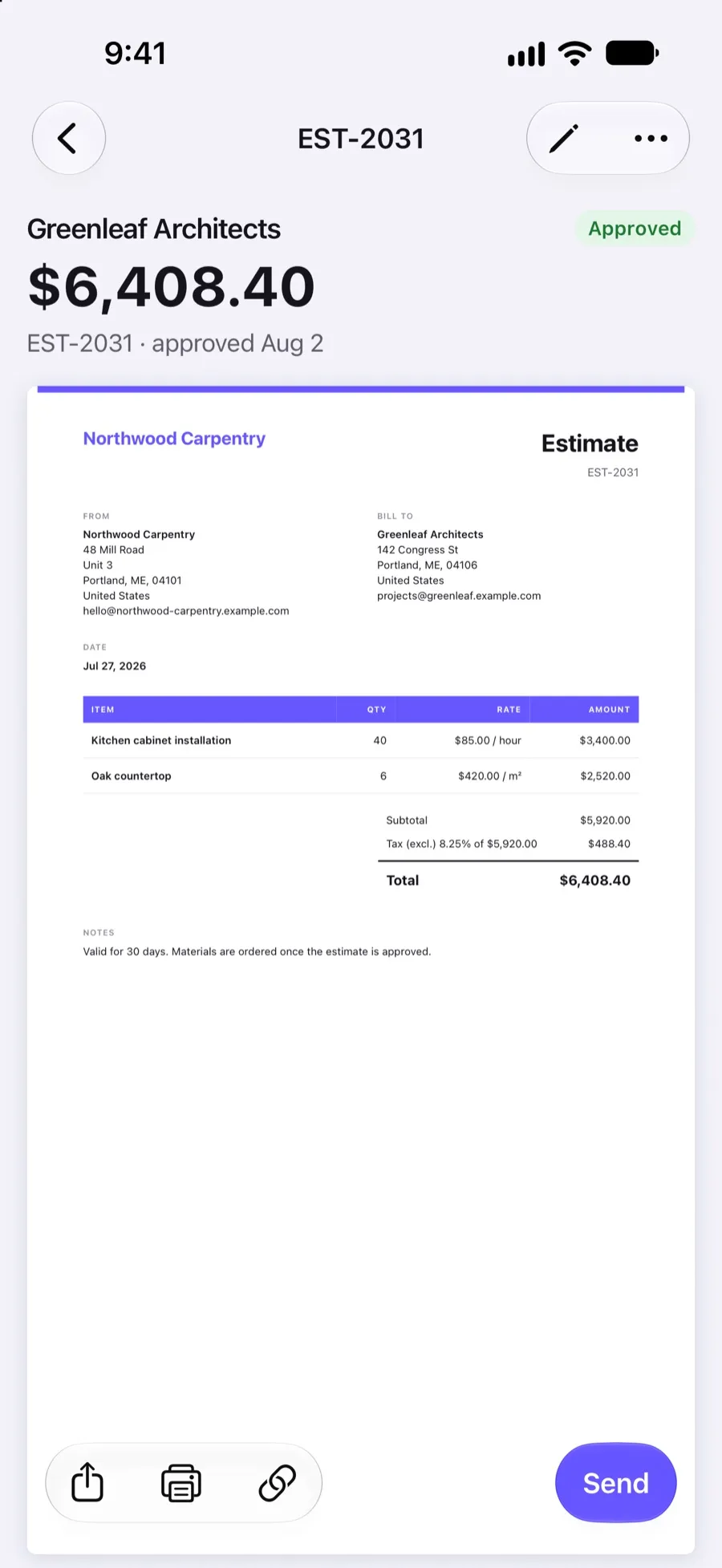The width and height of the screenshot is (722, 1568).
Task: Tap projects@greenleaf.example.com email
Action: point(459,596)
